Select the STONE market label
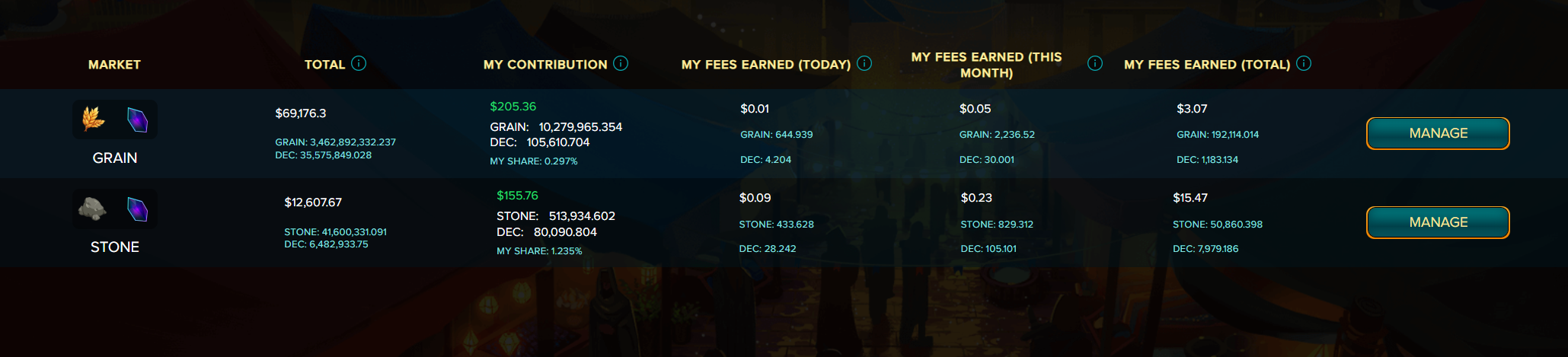The width and height of the screenshot is (1568, 357). [x=115, y=247]
